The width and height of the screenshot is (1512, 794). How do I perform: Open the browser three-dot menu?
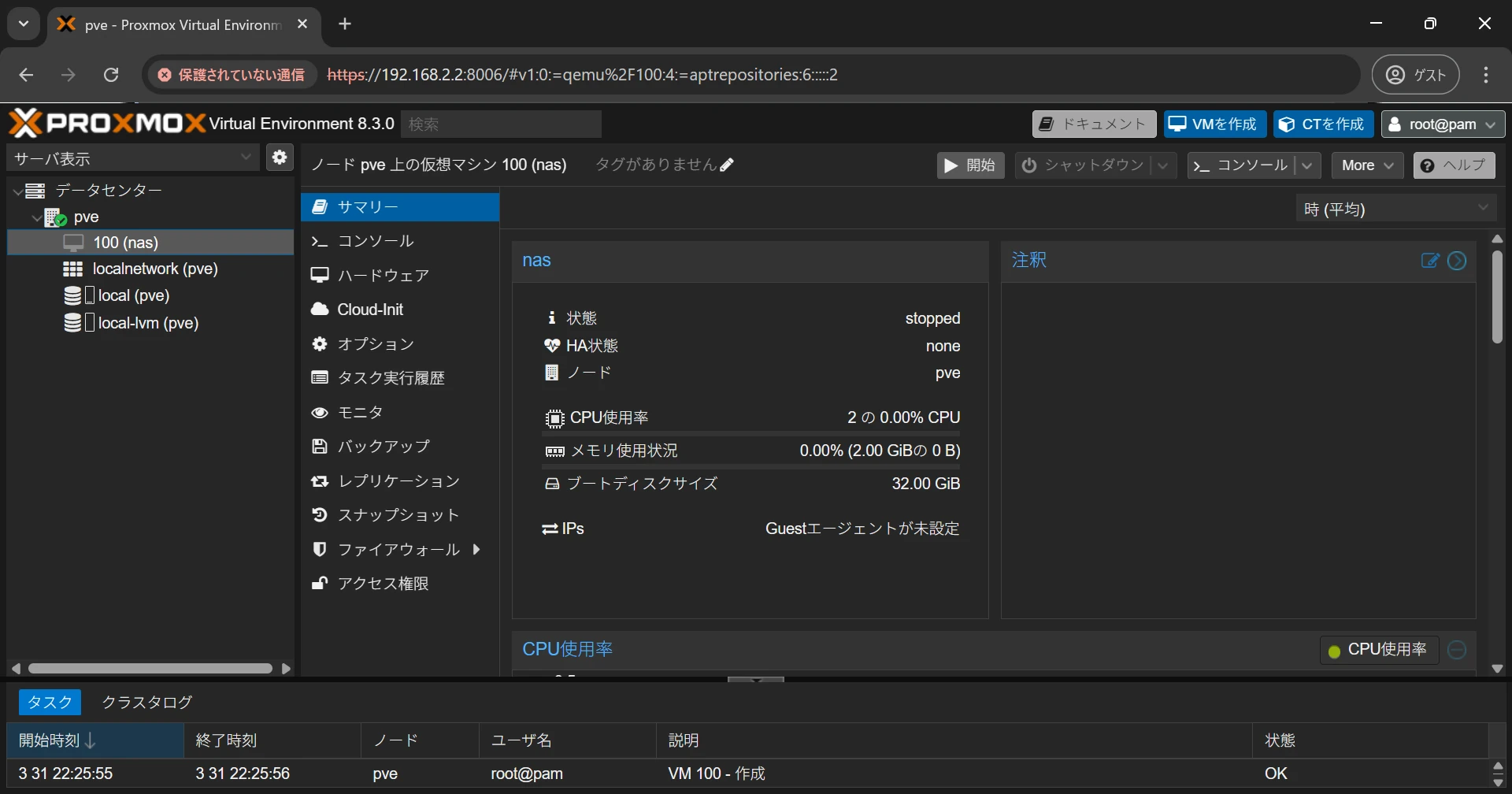pyautogui.click(x=1486, y=75)
